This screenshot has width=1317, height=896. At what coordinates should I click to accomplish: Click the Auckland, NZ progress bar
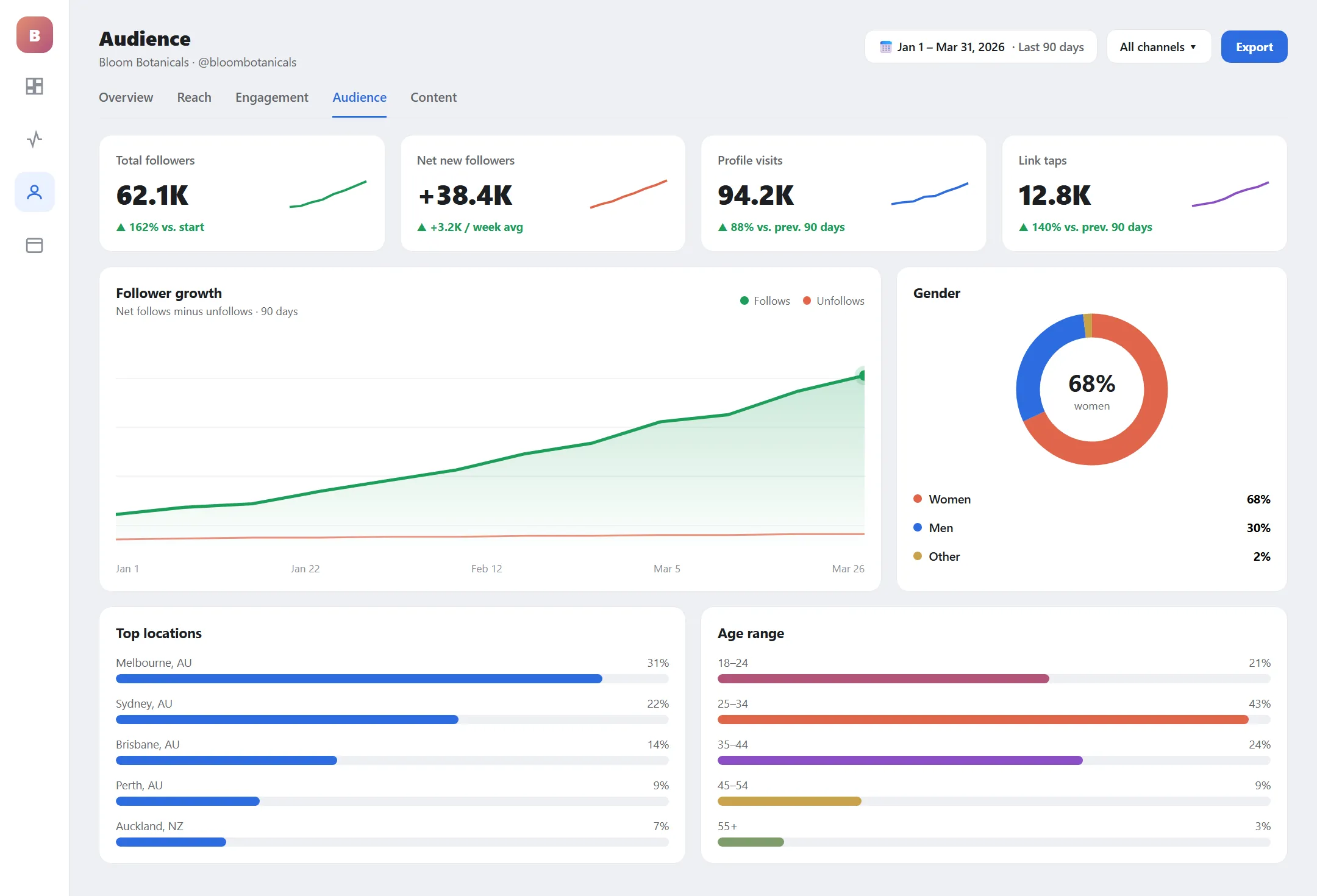392,842
